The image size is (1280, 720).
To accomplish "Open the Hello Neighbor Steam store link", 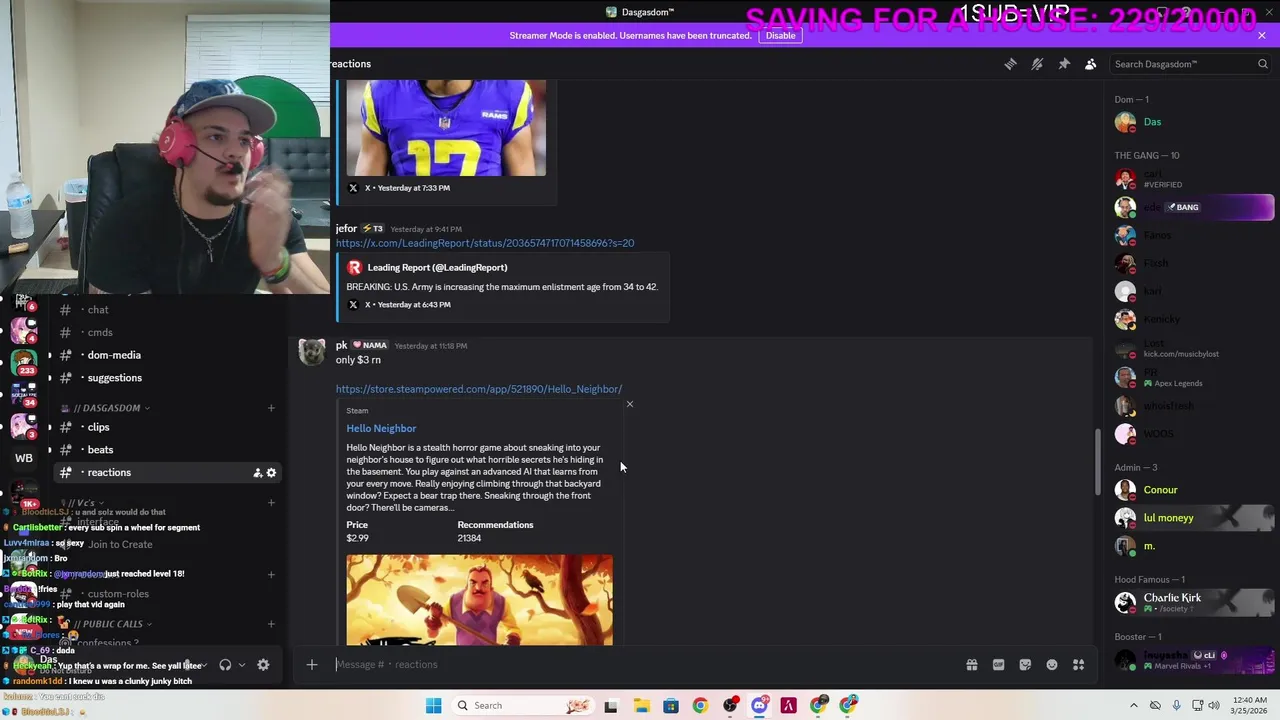I will pos(479,389).
